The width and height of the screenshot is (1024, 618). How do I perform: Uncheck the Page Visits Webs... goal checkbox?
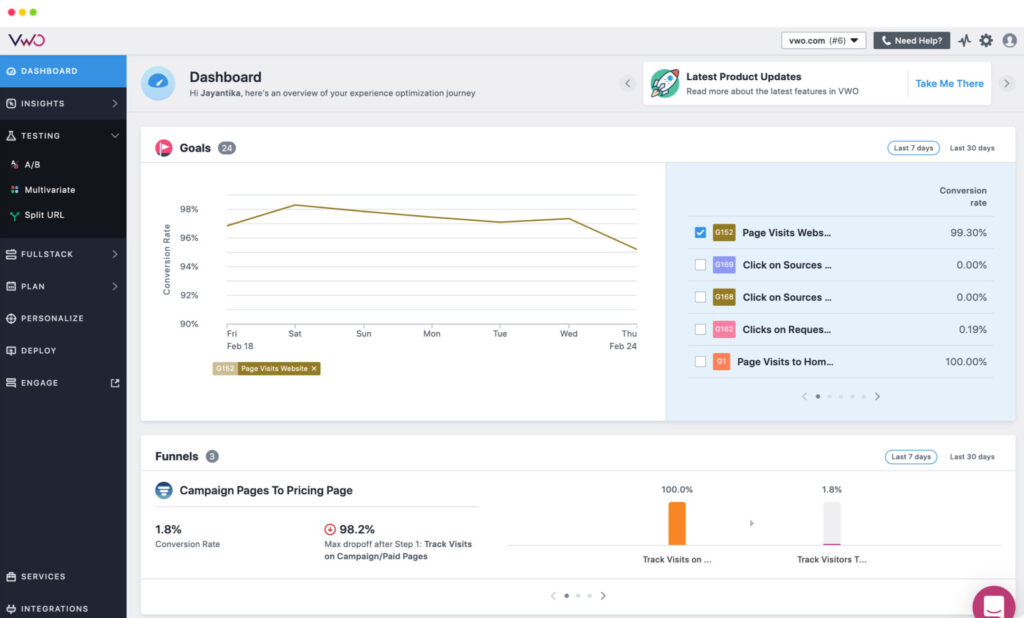(x=700, y=233)
